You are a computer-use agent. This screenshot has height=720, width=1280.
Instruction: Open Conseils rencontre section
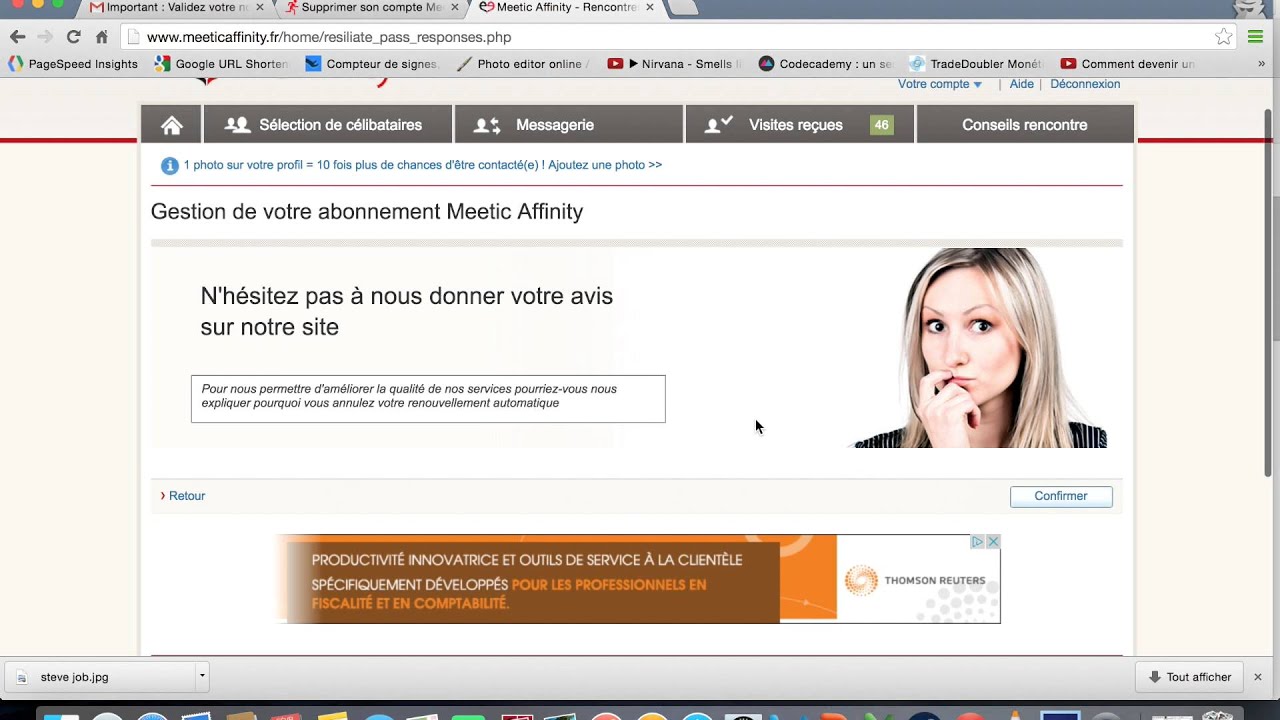1025,125
